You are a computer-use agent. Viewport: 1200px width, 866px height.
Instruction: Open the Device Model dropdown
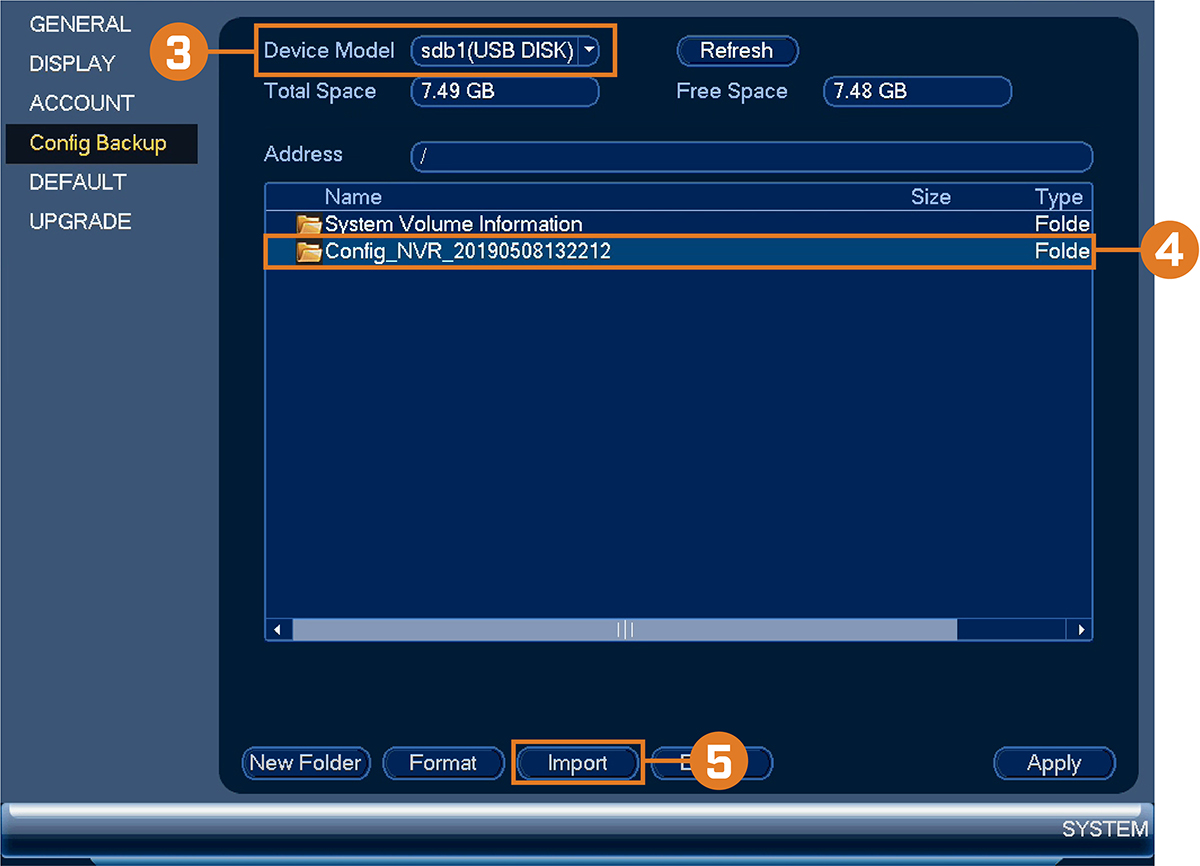pyautogui.click(x=589, y=51)
